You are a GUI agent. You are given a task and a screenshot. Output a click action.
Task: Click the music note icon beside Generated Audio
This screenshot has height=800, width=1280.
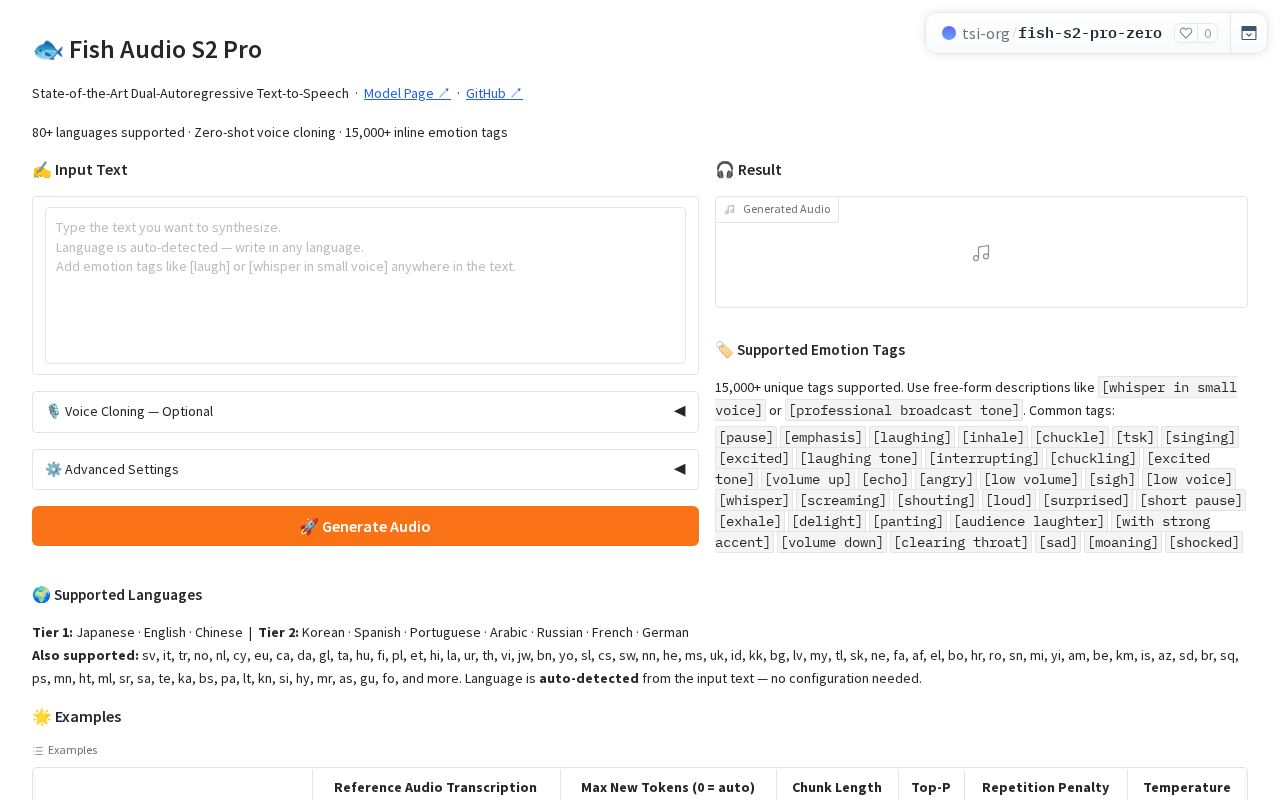[x=730, y=210]
